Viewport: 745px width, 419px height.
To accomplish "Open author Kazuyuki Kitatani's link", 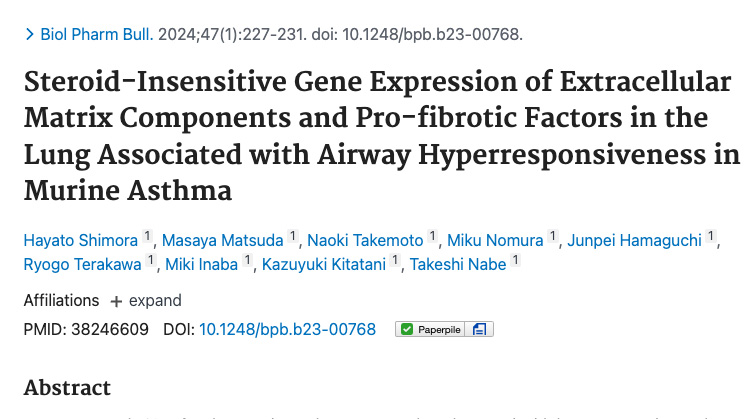I will pyautogui.click(x=326, y=263).
